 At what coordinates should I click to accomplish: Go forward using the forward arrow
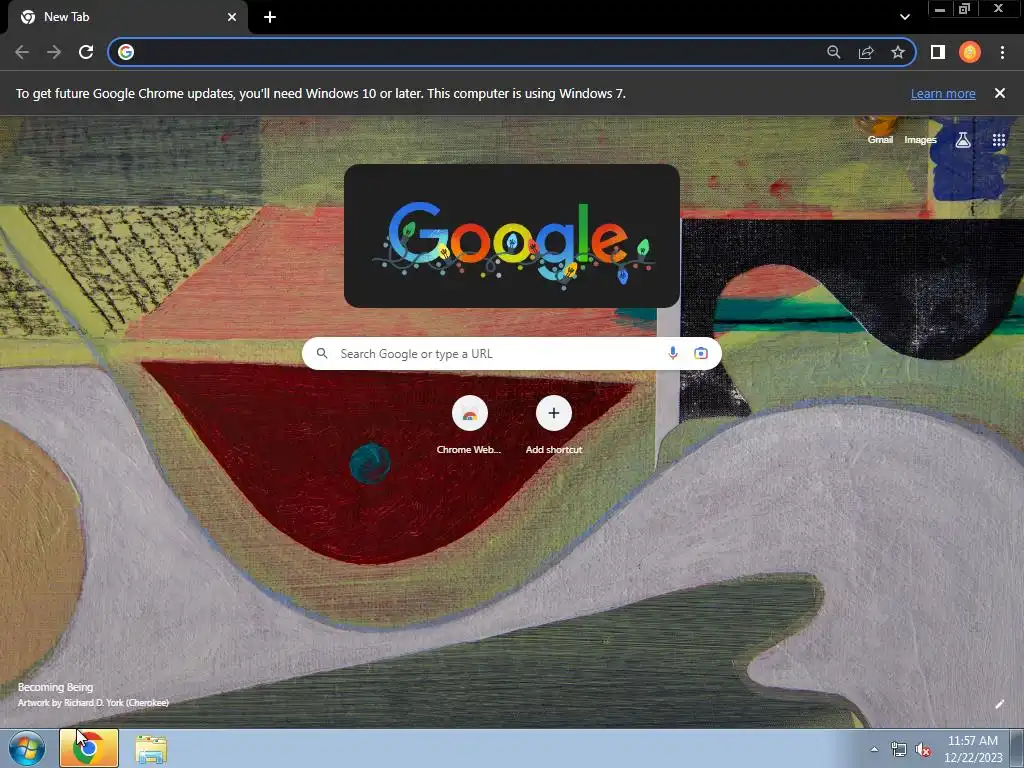tap(54, 52)
